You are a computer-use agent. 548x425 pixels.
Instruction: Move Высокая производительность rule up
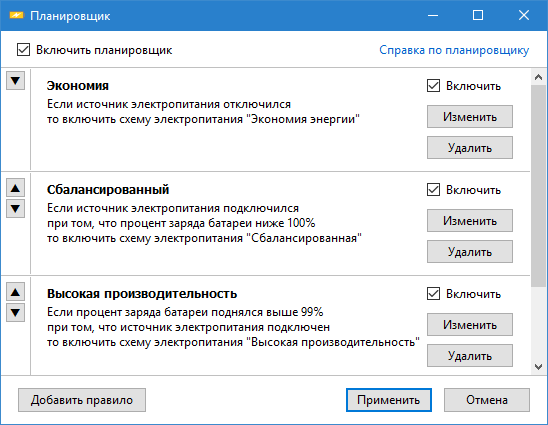click(15, 291)
